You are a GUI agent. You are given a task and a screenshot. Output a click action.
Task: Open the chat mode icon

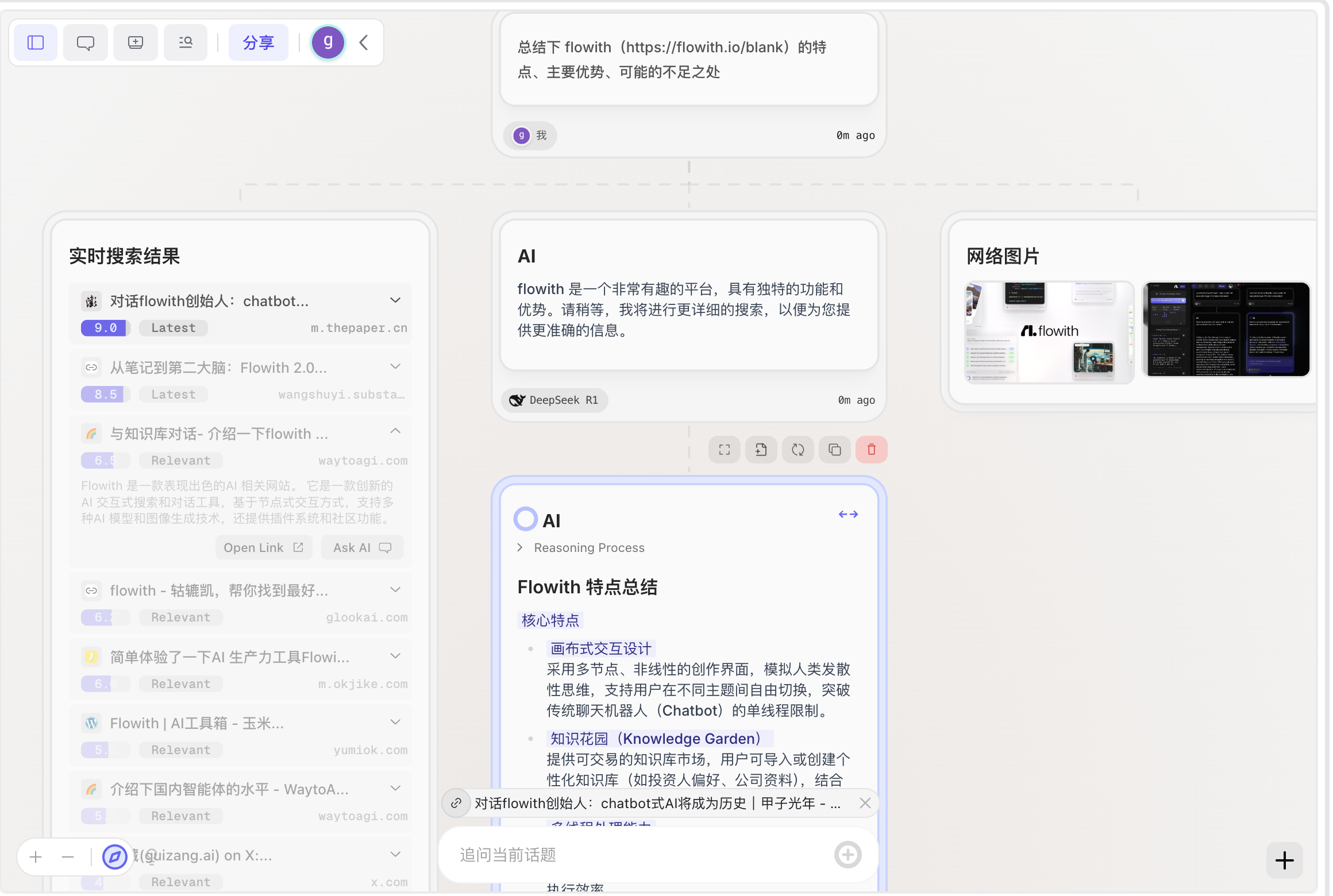(86, 43)
